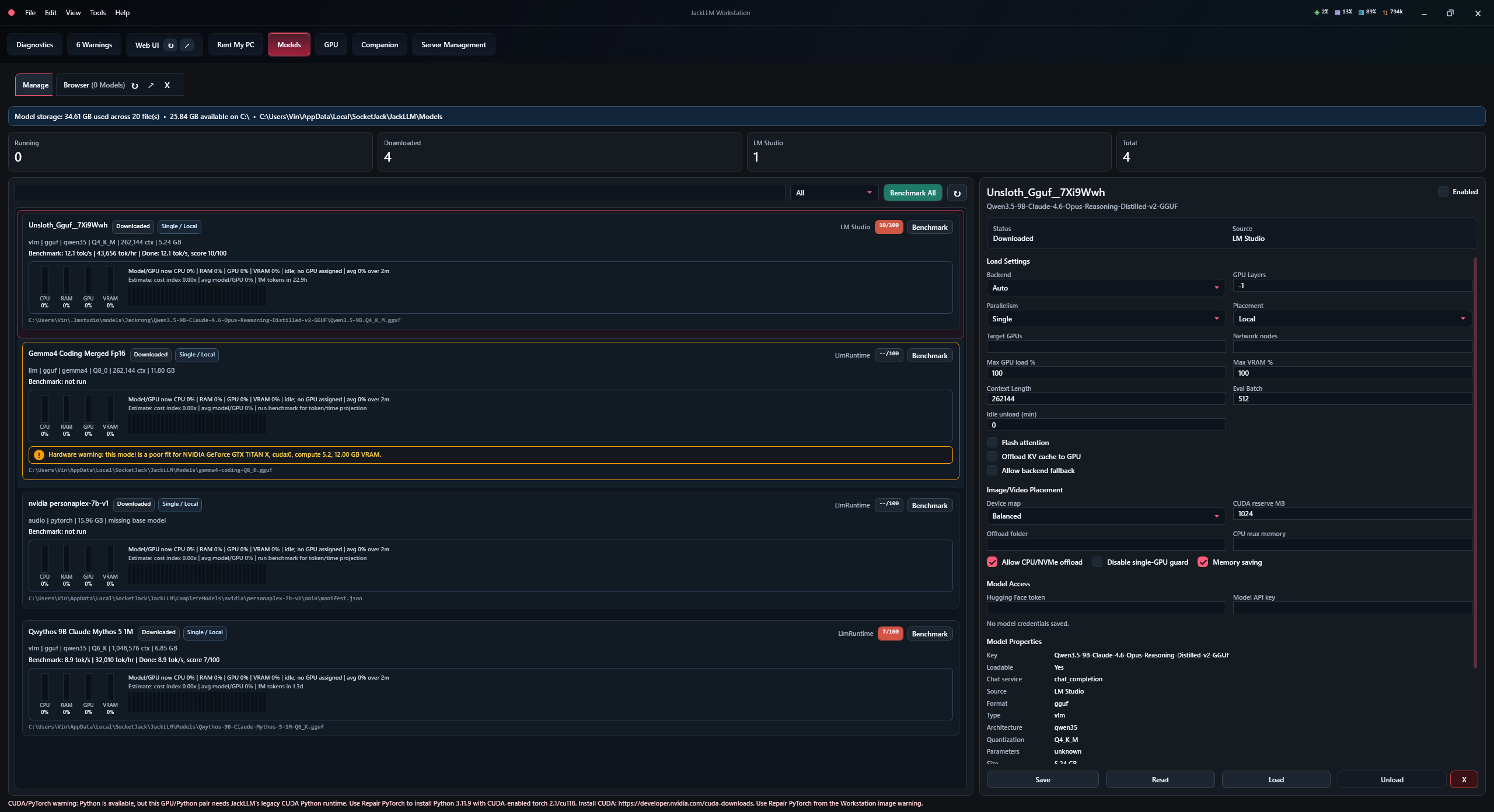Image resolution: width=1494 pixels, height=812 pixels.
Task: Click the hardware warning icon on Gemma4 card
Action: (39, 455)
